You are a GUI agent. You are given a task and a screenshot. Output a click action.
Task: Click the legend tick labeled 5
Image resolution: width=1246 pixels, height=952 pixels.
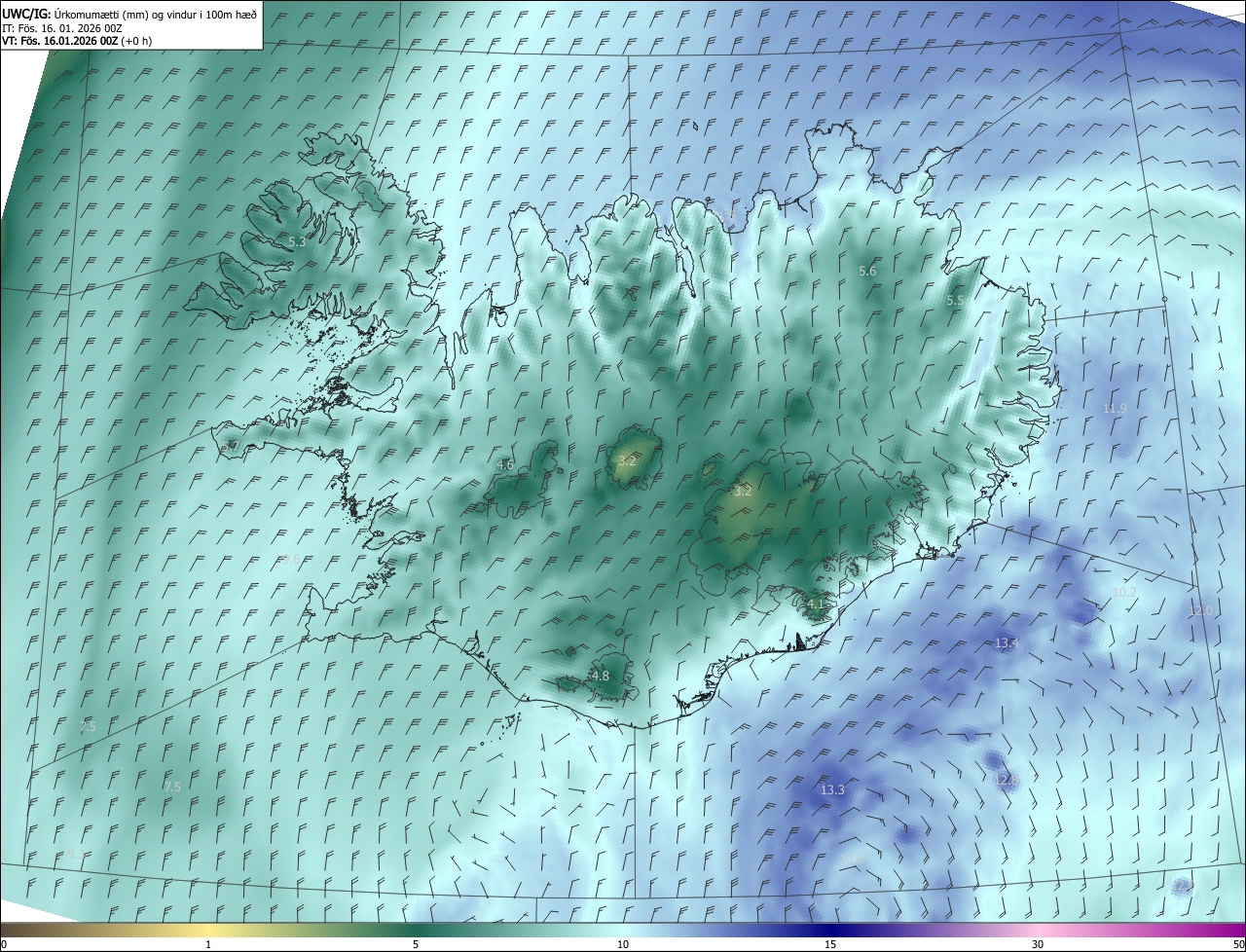[416, 944]
